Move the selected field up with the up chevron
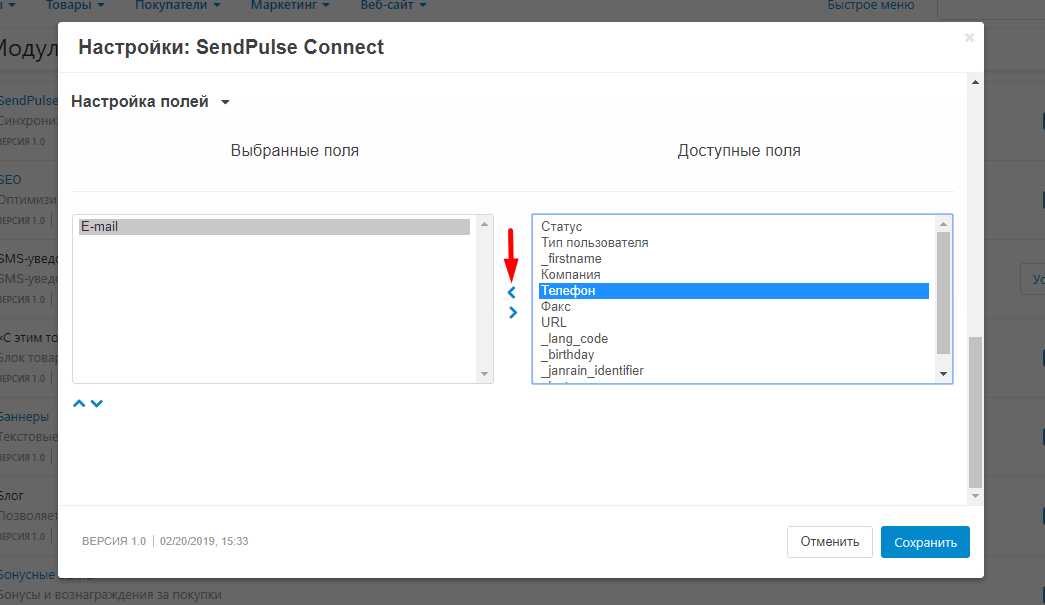This screenshot has width=1045, height=605. [79, 404]
